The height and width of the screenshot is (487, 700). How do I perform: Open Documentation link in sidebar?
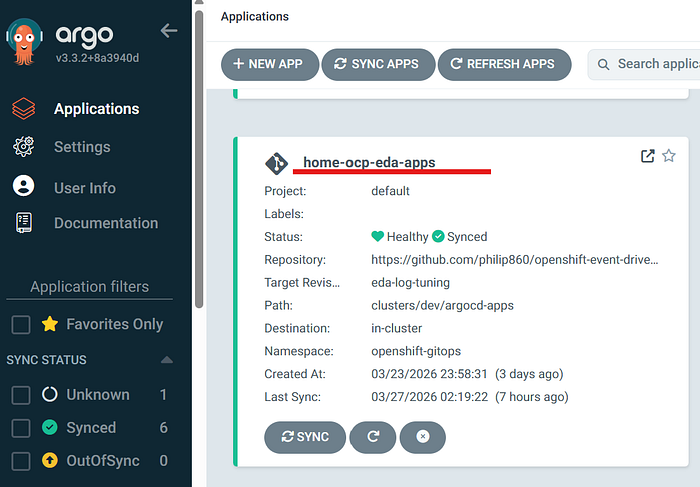(x=106, y=223)
